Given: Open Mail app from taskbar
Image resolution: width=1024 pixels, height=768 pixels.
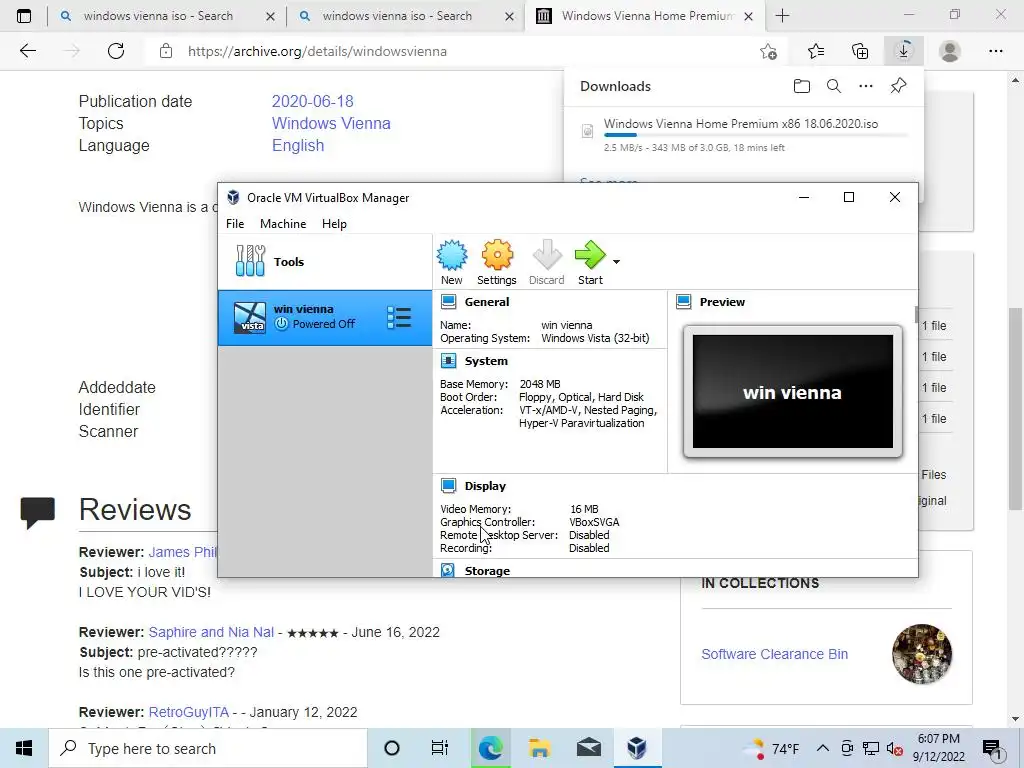Looking at the screenshot, I should pyautogui.click(x=589, y=748).
